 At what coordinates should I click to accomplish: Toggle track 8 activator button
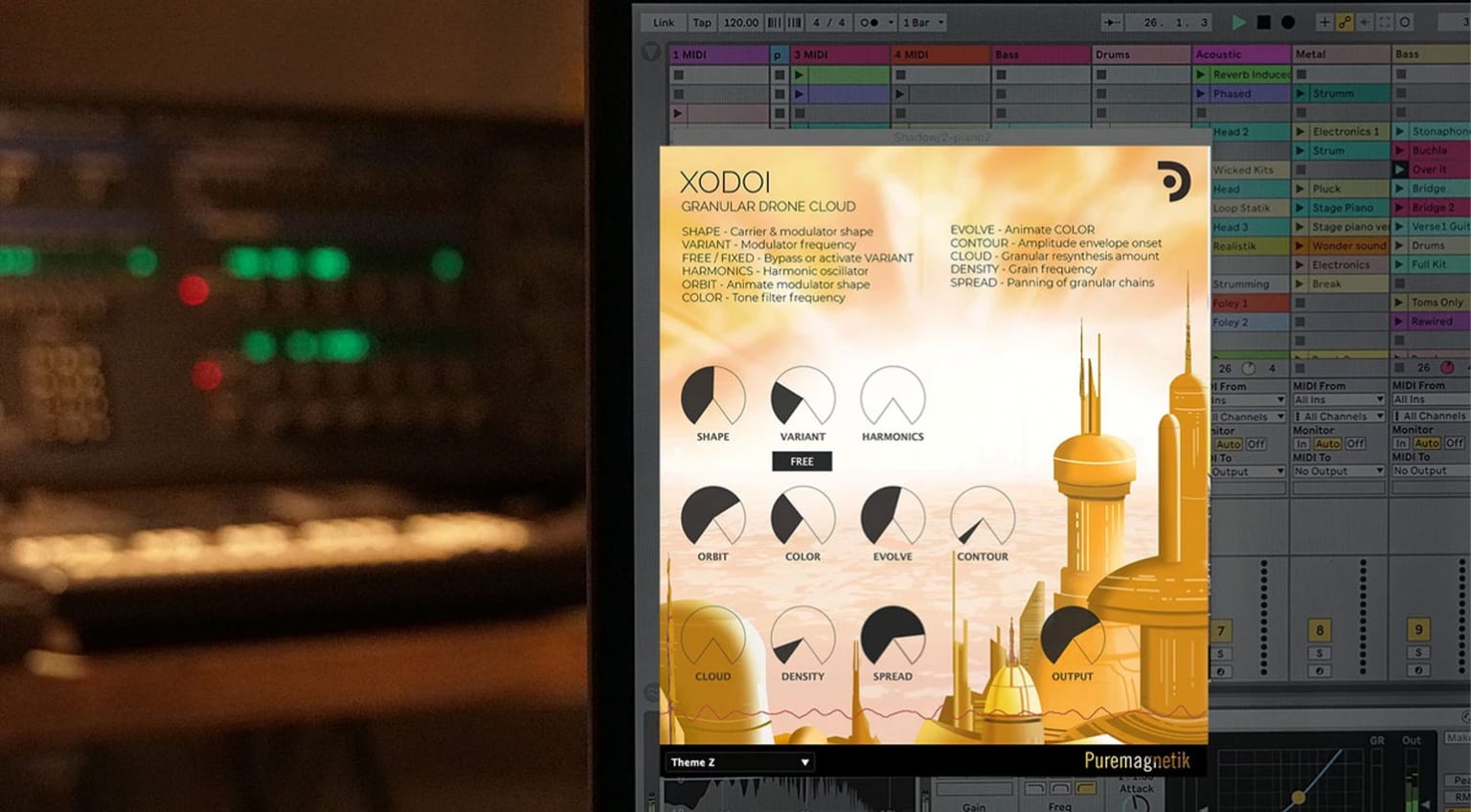(x=1320, y=630)
